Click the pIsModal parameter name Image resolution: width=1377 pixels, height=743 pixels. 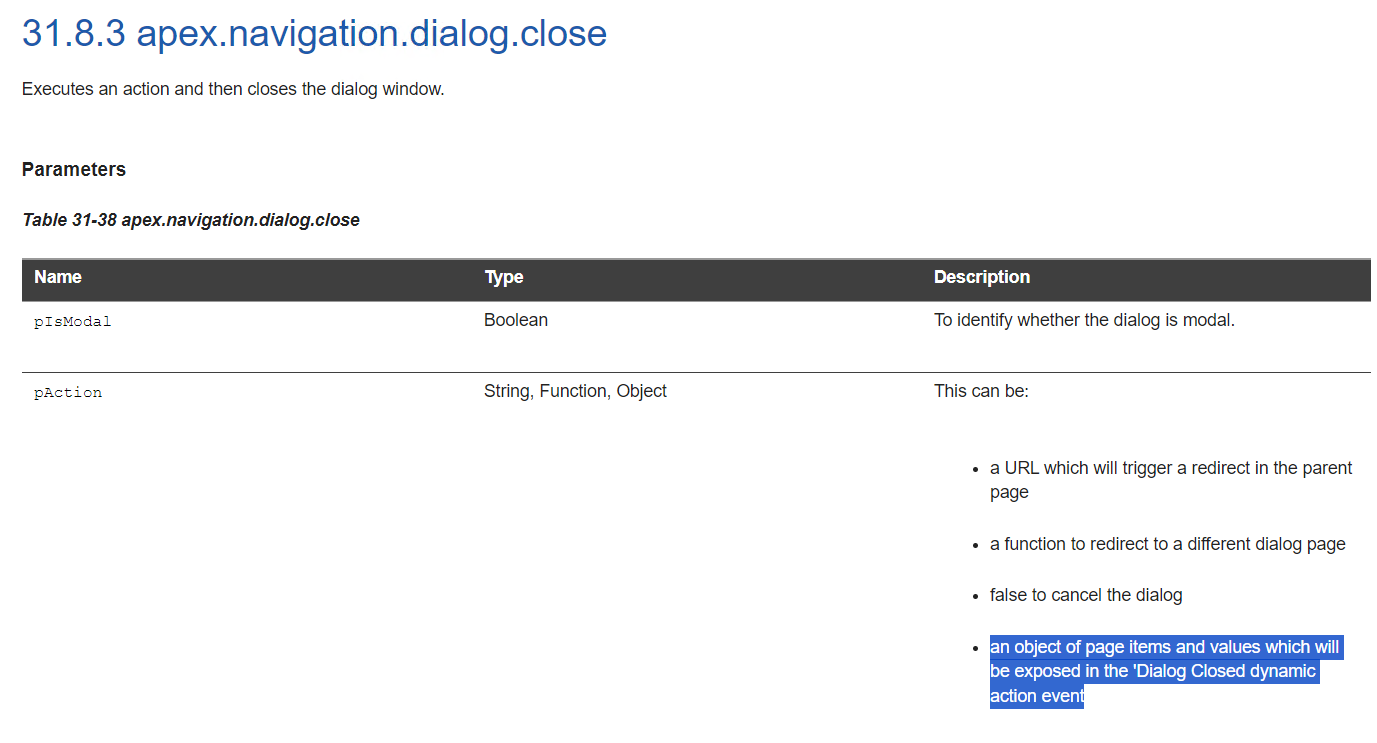pyautogui.click(x=72, y=322)
